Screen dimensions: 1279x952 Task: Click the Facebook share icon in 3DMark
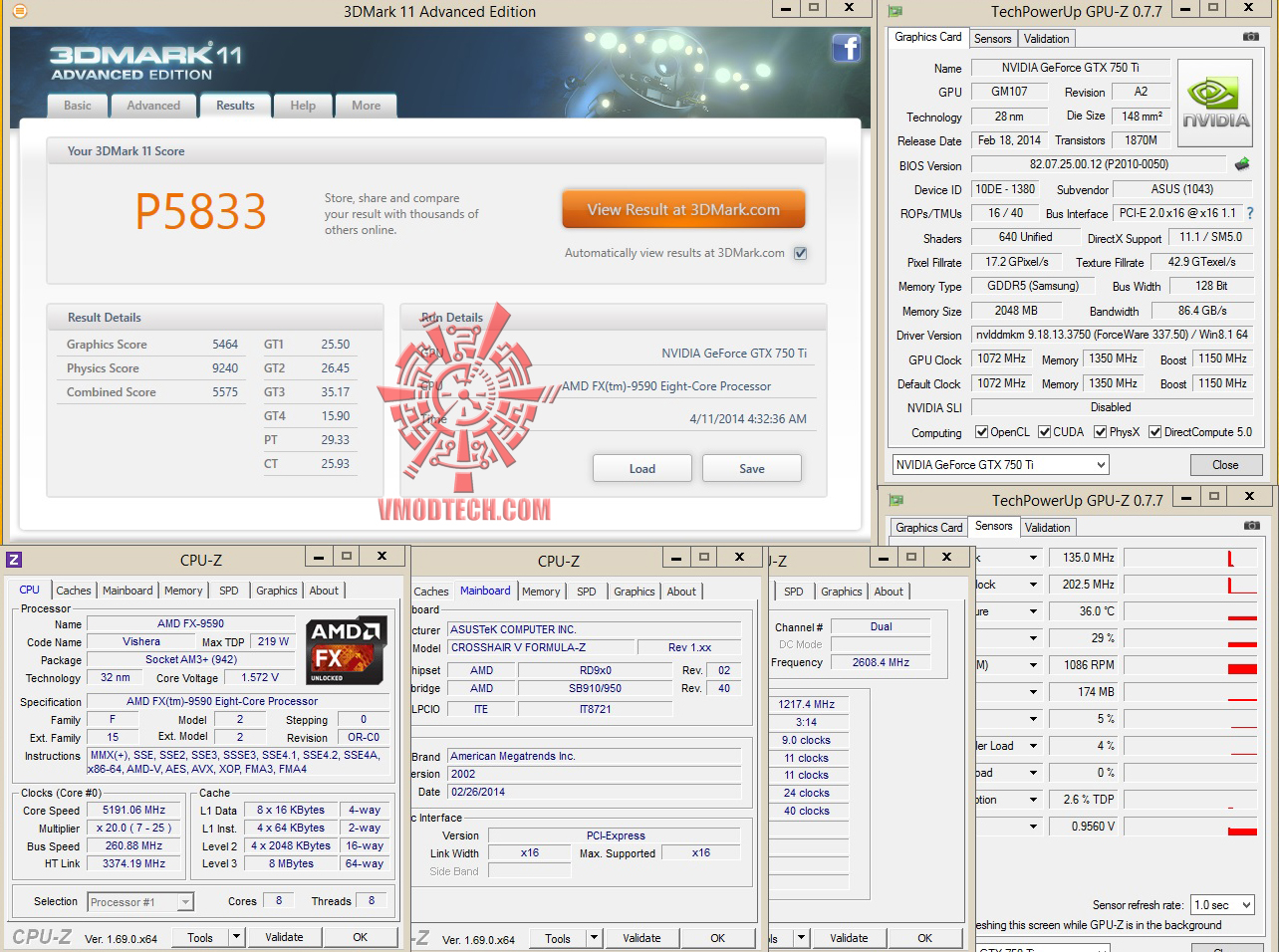pos(846,48)
